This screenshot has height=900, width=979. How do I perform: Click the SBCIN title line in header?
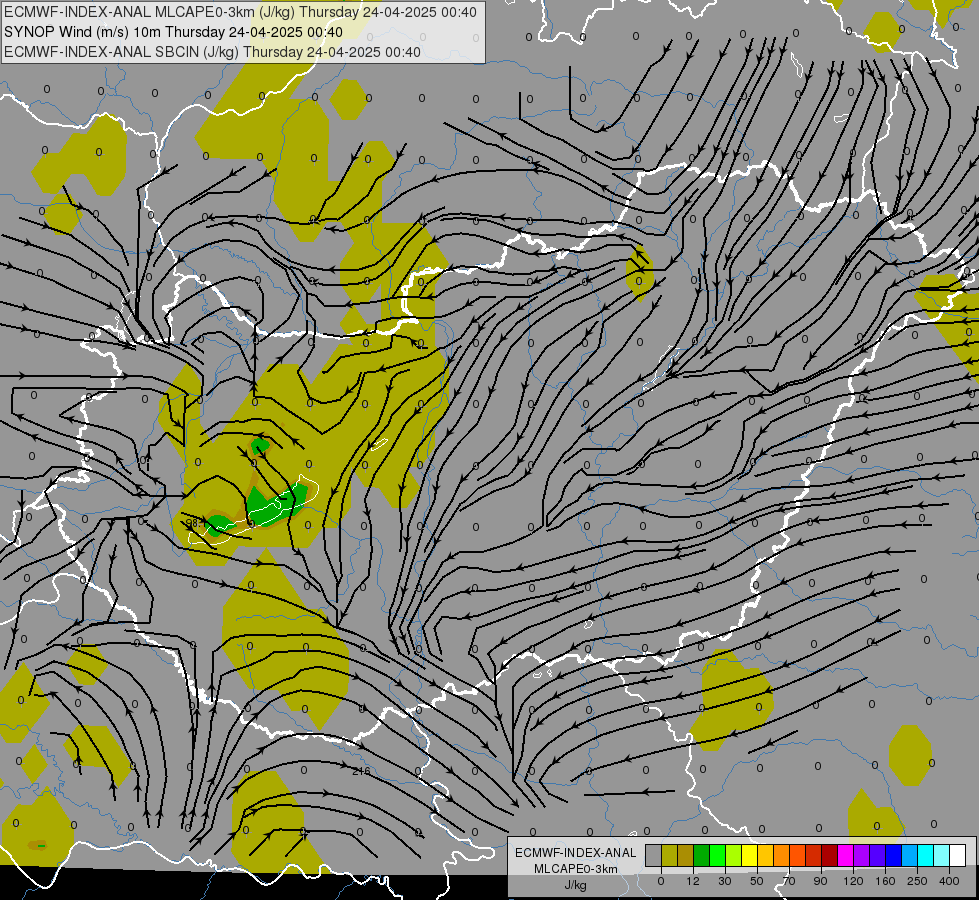tap(212, 52)
